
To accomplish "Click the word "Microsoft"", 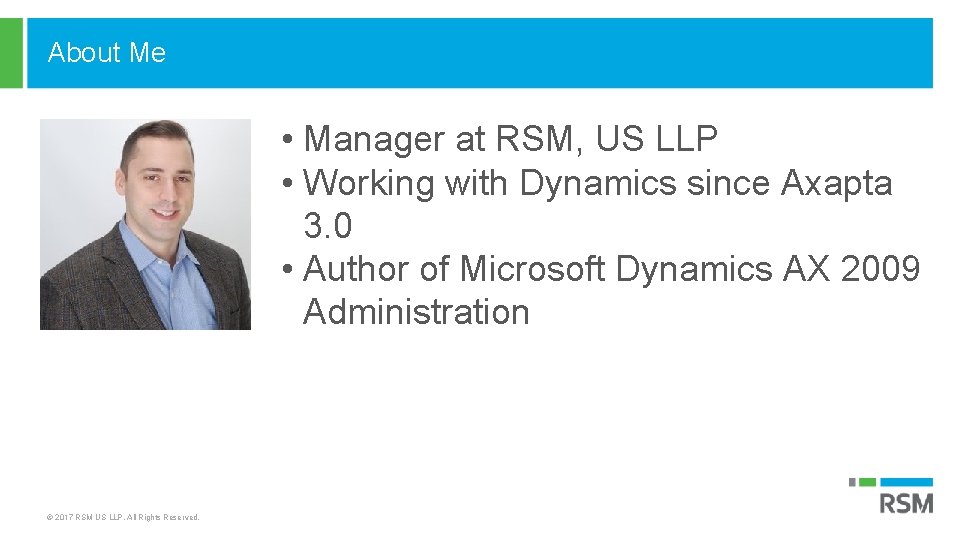I will (x=532, y=269).
